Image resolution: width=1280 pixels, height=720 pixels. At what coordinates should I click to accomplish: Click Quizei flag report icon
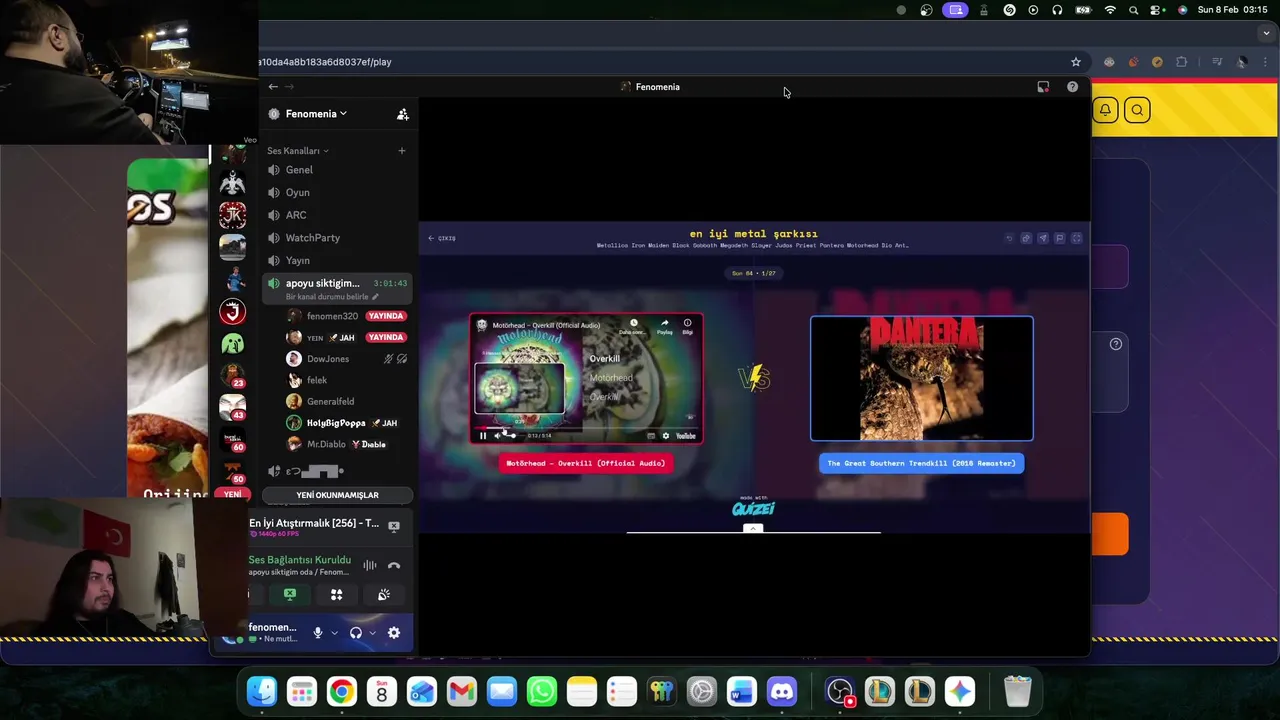(x=1060, y=238)
